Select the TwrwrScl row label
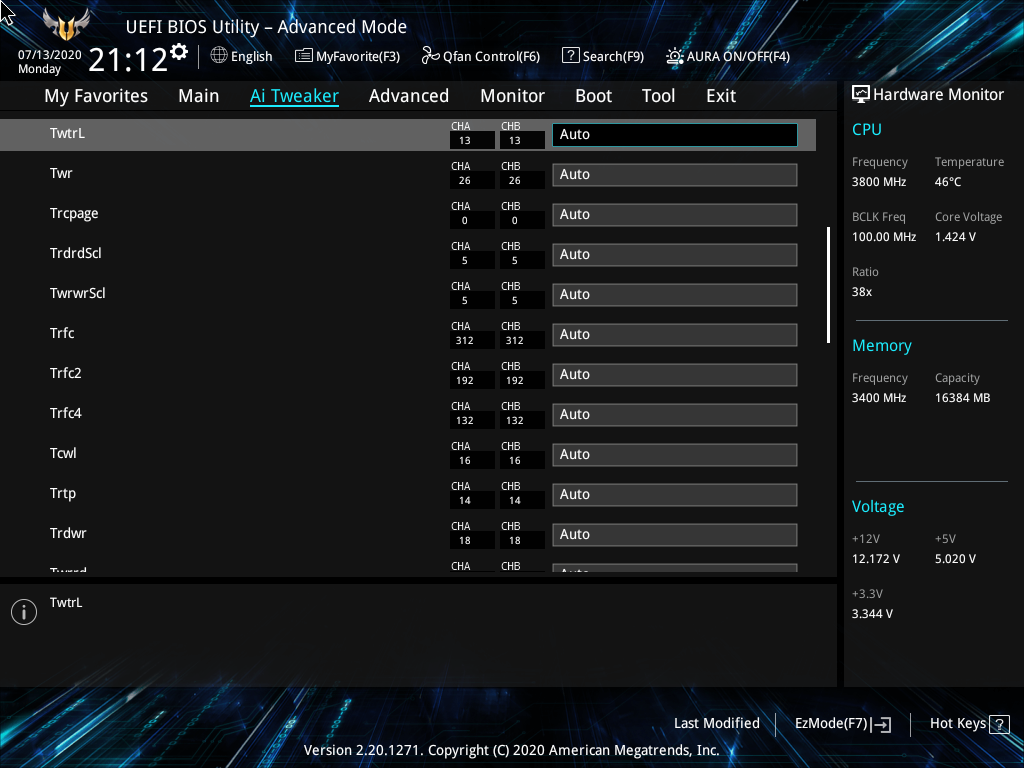 [78, 293]
